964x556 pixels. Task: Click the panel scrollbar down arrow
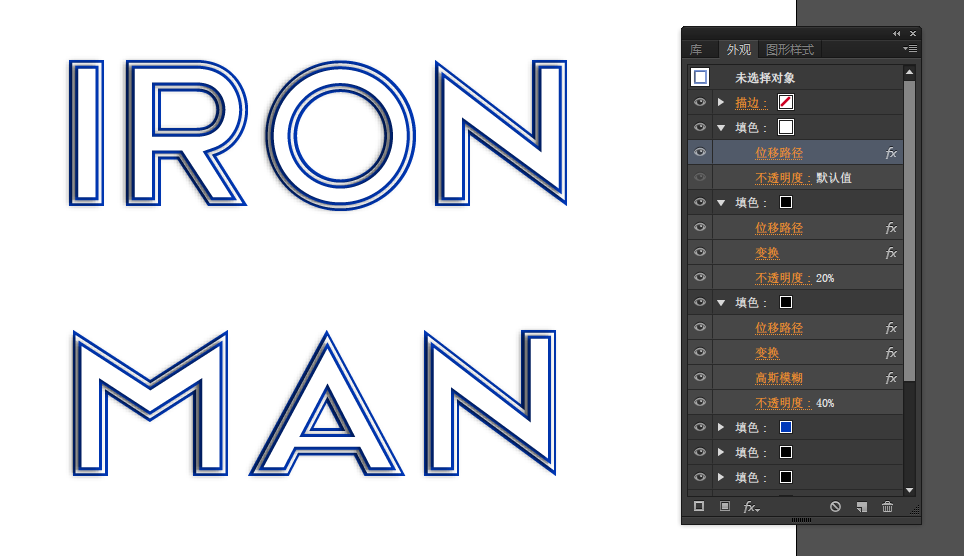(x=909, y=490)
